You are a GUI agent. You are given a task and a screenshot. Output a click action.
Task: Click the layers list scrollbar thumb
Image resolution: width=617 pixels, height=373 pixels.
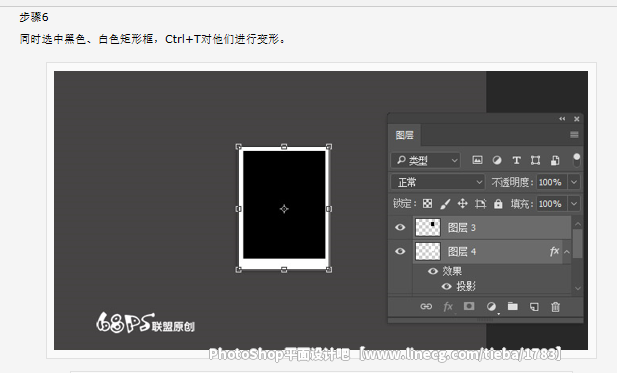coord(577,244)
